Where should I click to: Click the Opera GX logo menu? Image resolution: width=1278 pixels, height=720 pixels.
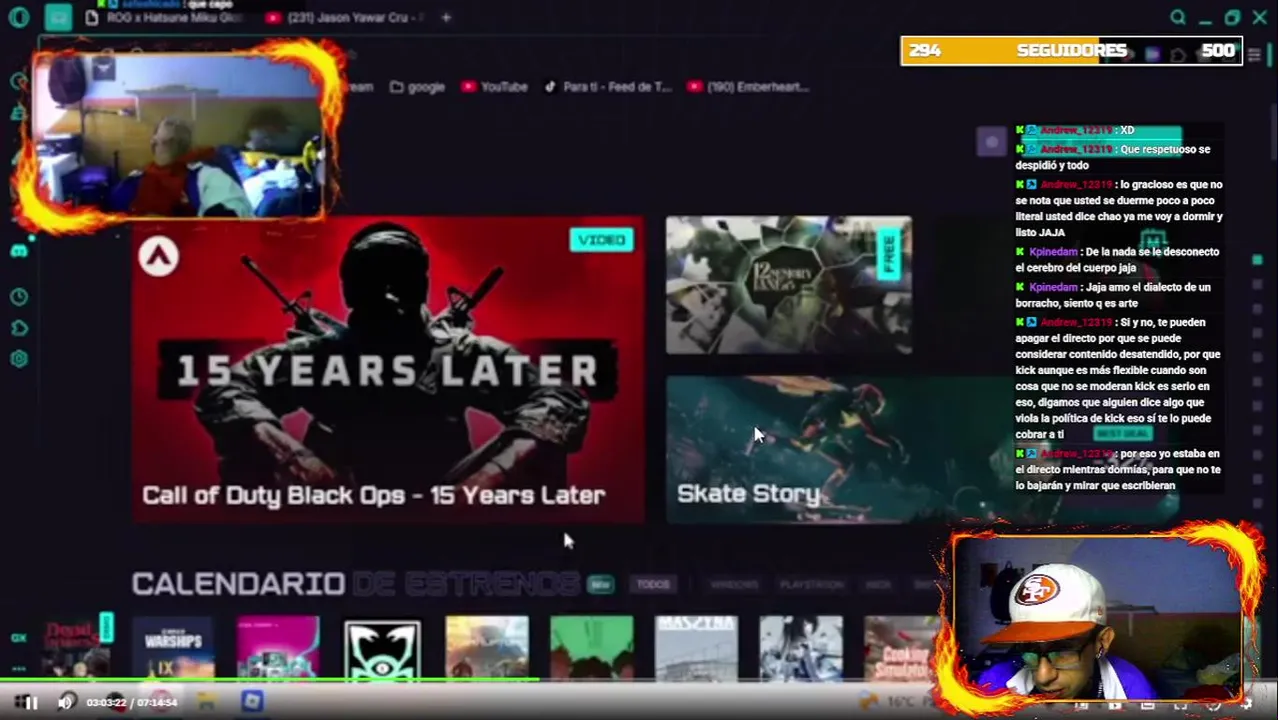point(18,17)
